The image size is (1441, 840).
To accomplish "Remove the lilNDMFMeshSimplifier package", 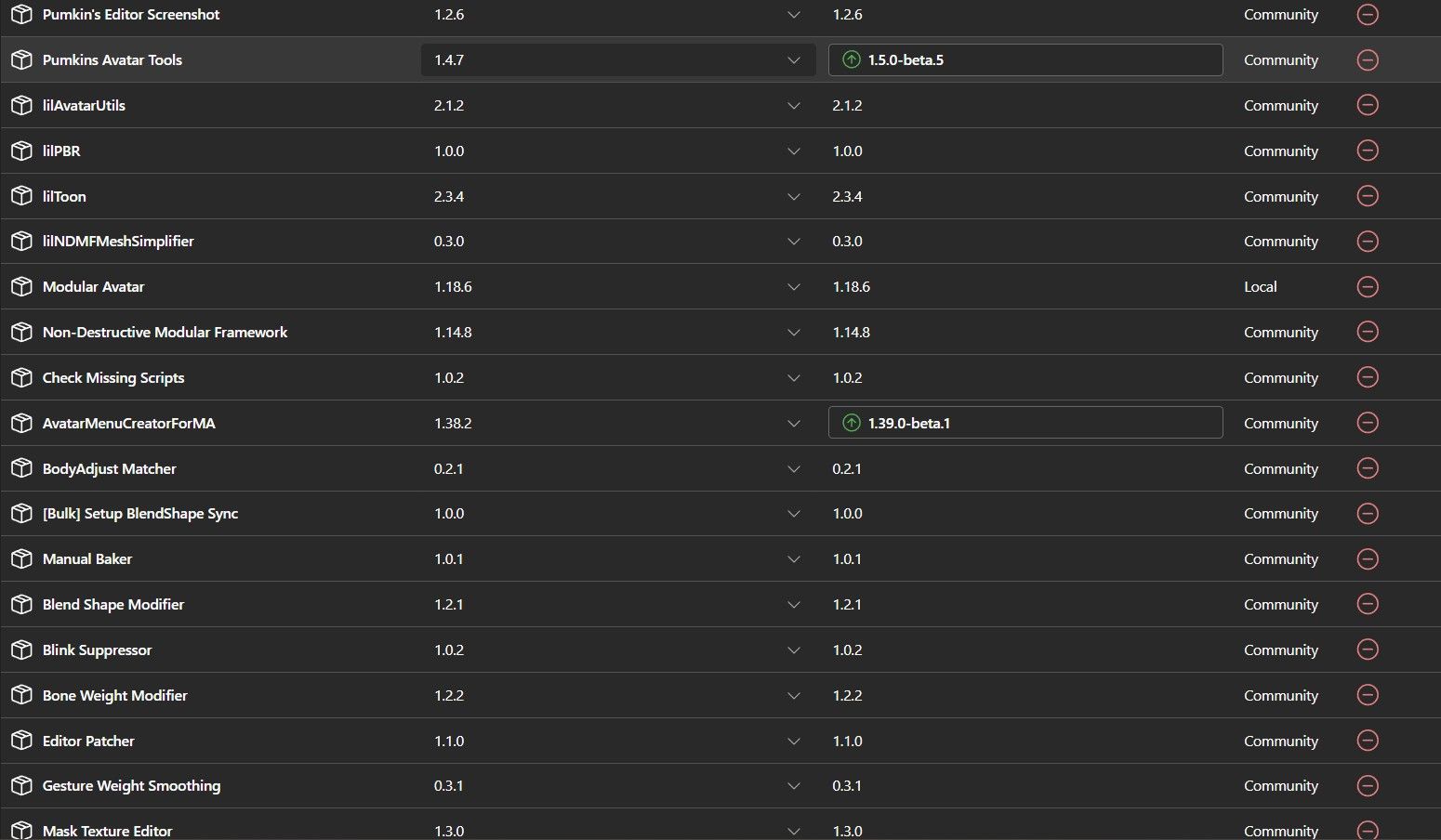I will [1368, 242].
